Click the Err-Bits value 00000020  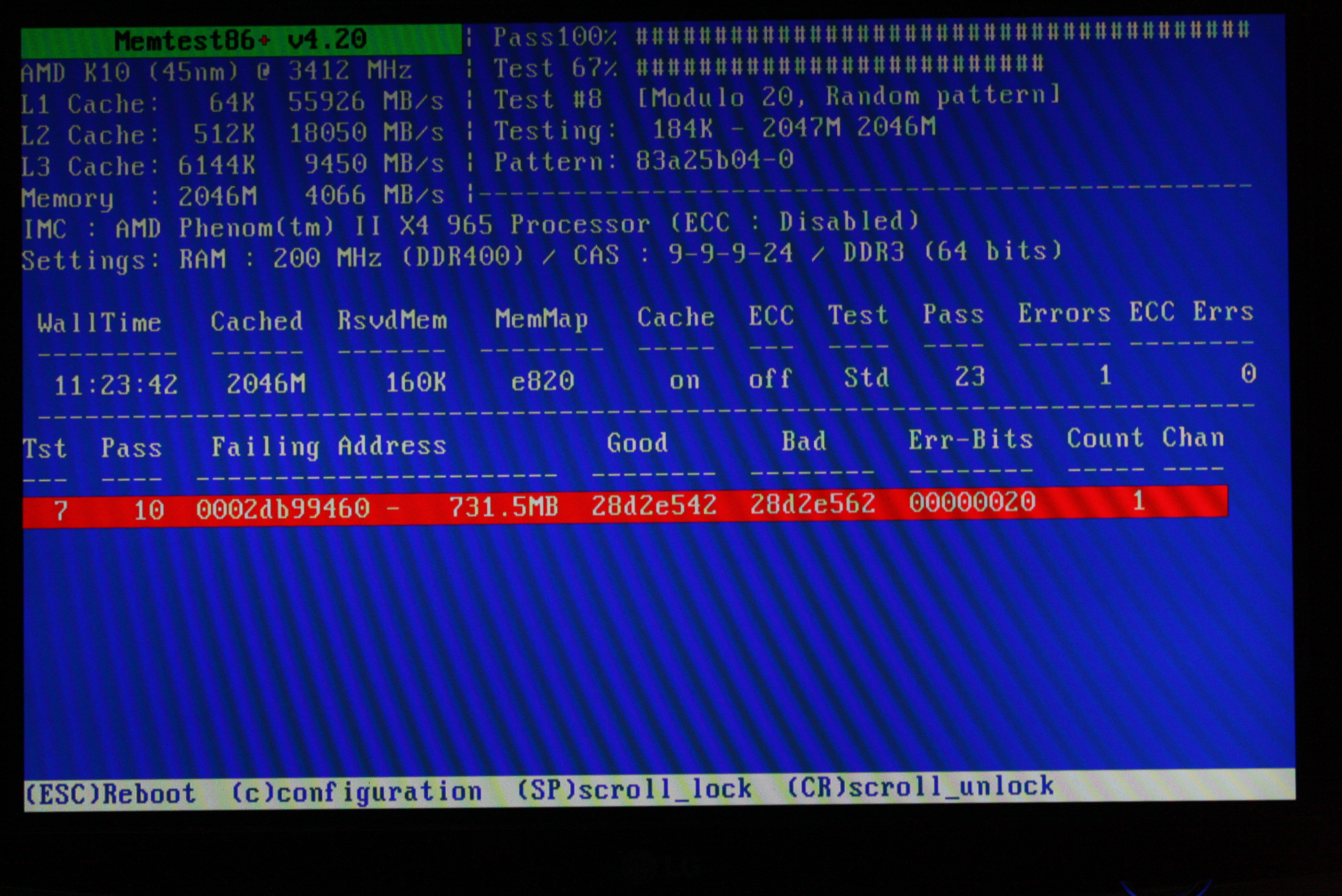click(972, 502)
